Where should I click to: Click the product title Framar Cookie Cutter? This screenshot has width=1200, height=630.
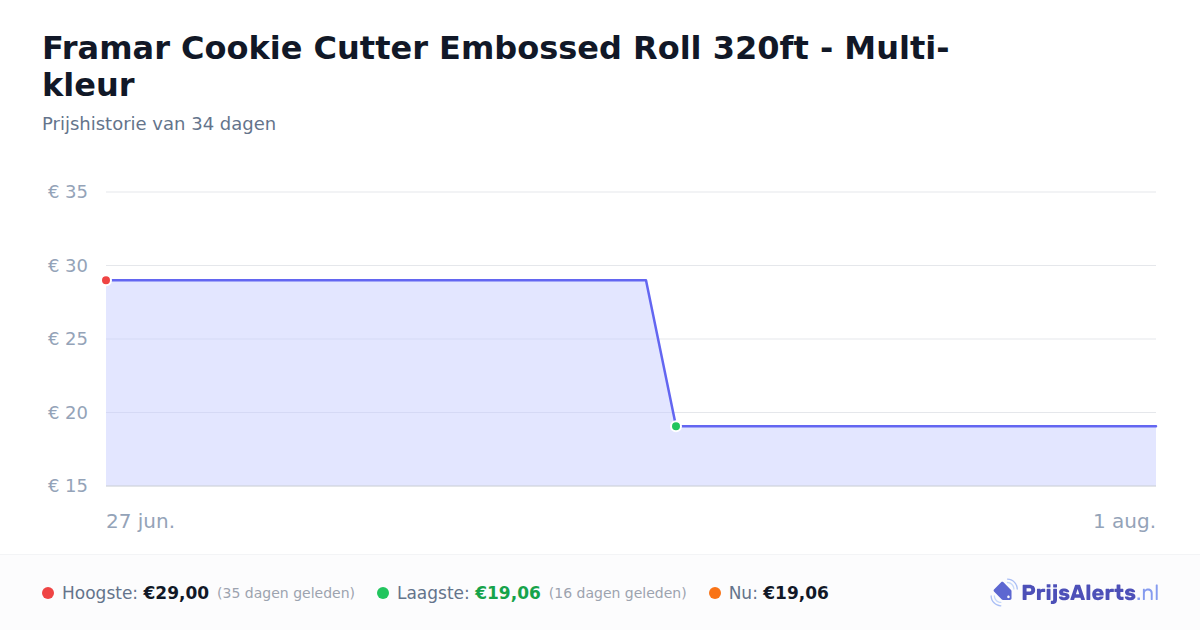coord(496,66)
